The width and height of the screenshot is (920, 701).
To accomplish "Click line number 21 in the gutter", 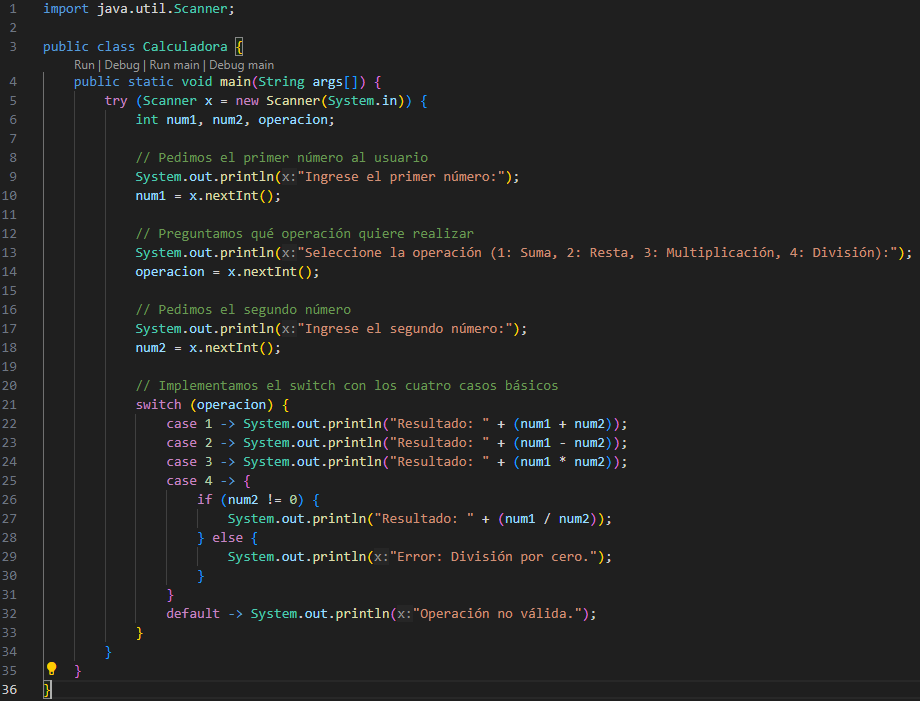I will pyautogui.click(x=9, y=405).
